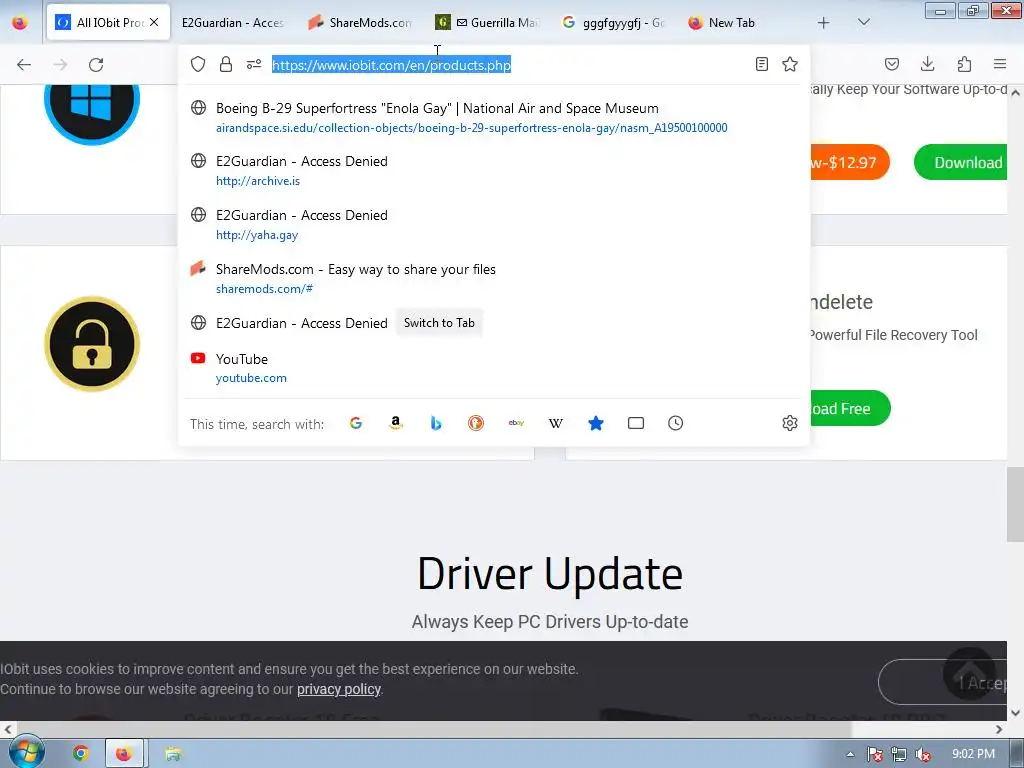Select the yaha.gay E2Guardian suggestion

click(x=494, y=225)
